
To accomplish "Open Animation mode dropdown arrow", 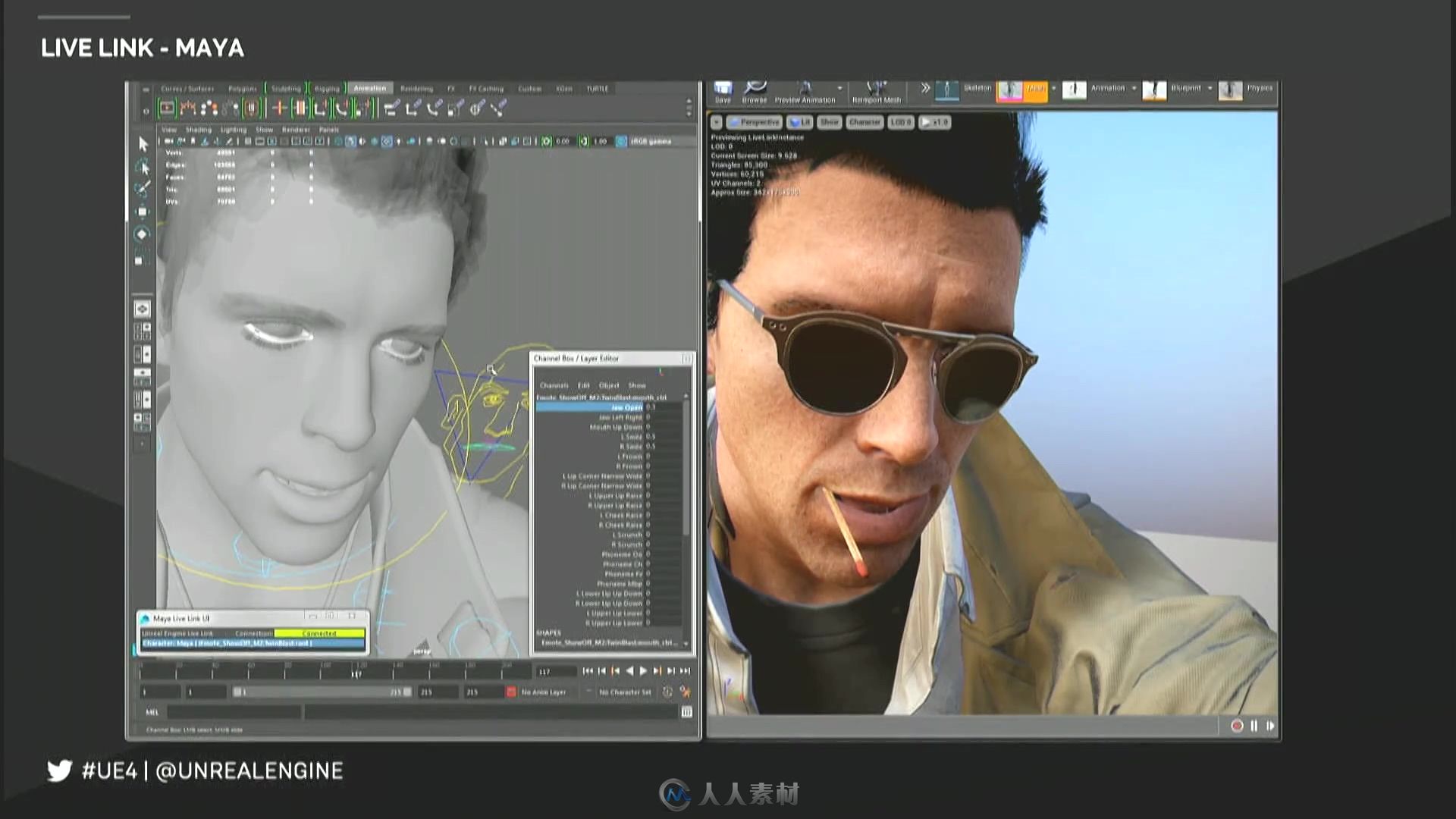I will 1134,89.
